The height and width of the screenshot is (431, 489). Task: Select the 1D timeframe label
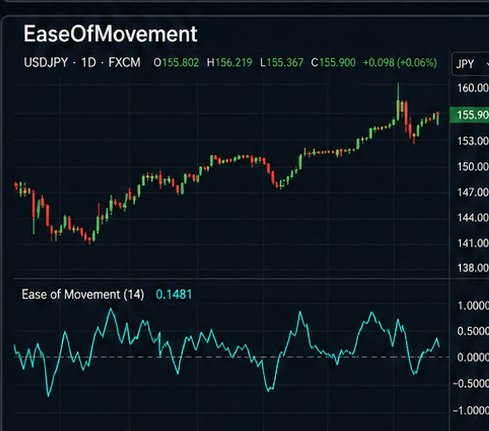(89, 62)
